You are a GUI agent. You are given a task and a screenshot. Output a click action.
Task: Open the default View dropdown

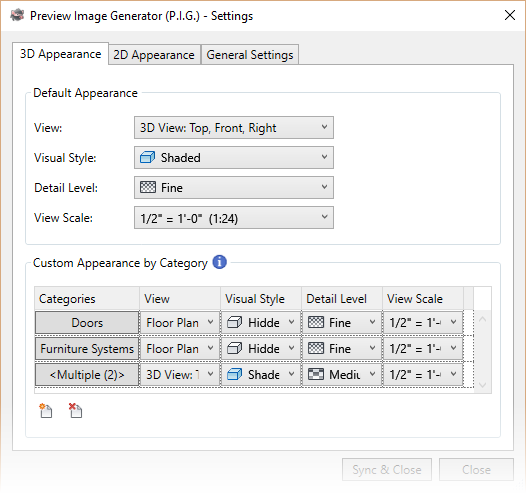click(x=234, y=127)
